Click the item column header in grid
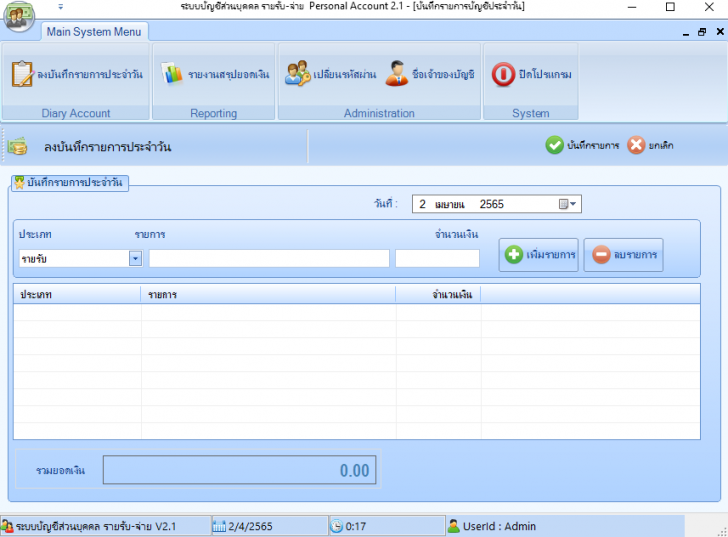 [268, 295]
